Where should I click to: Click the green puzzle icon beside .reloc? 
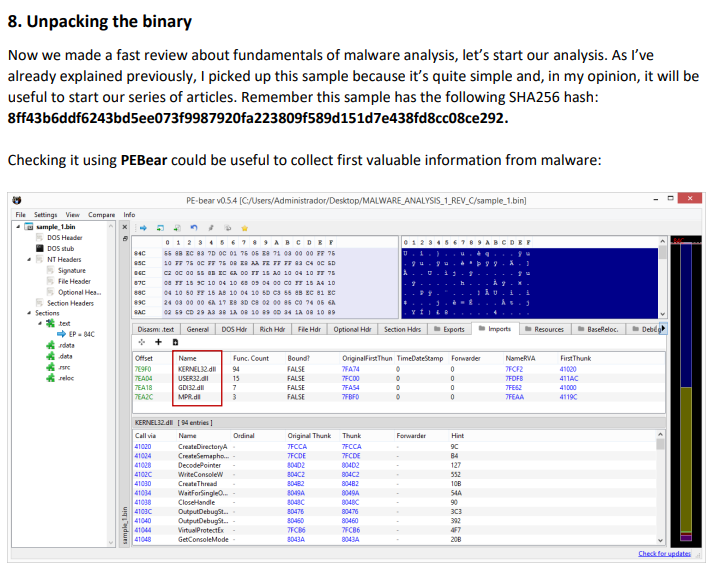coord(50,378)
